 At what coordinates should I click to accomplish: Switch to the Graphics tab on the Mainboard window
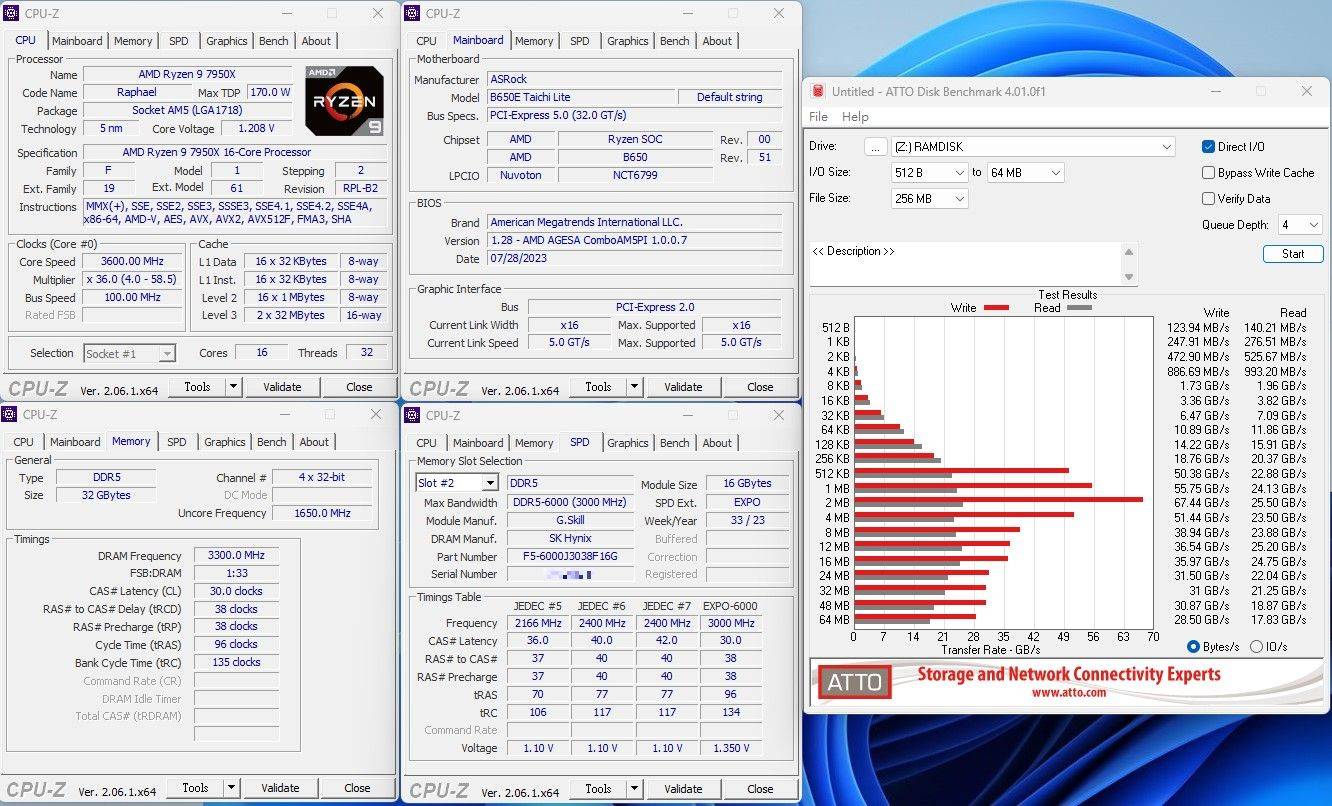pyautogui.click(x=627, y=41)
